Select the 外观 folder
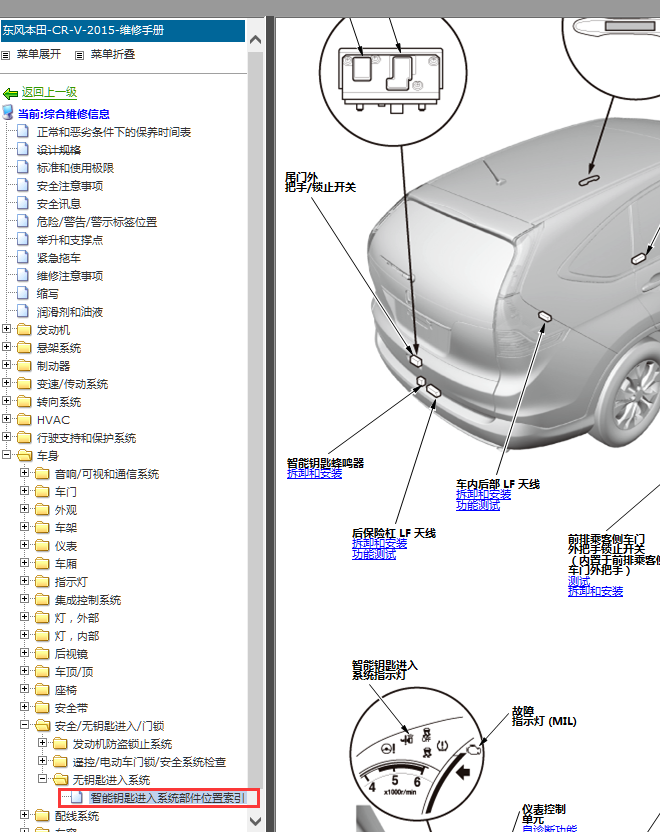 (66, 510)
